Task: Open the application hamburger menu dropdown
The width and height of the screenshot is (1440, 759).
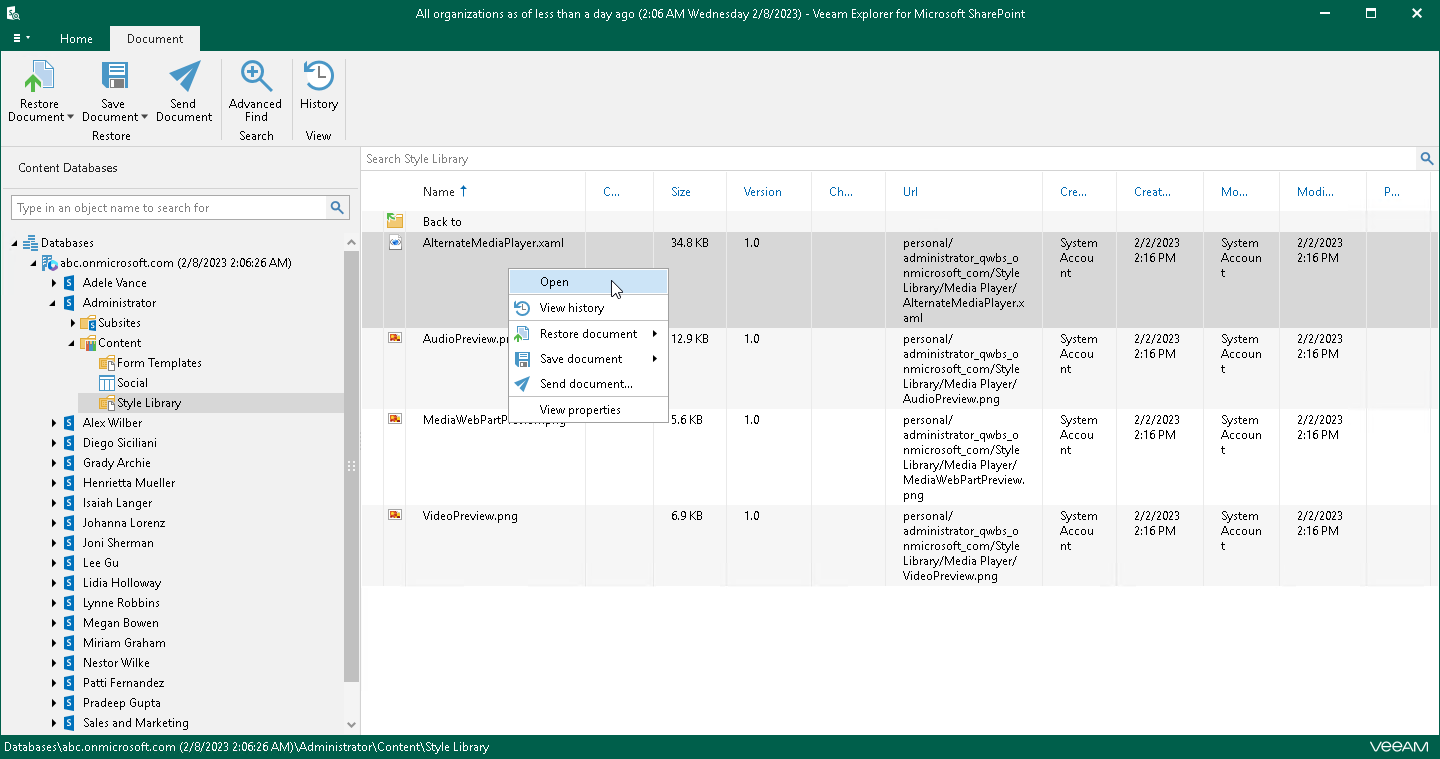Action: tap(20, 39)
